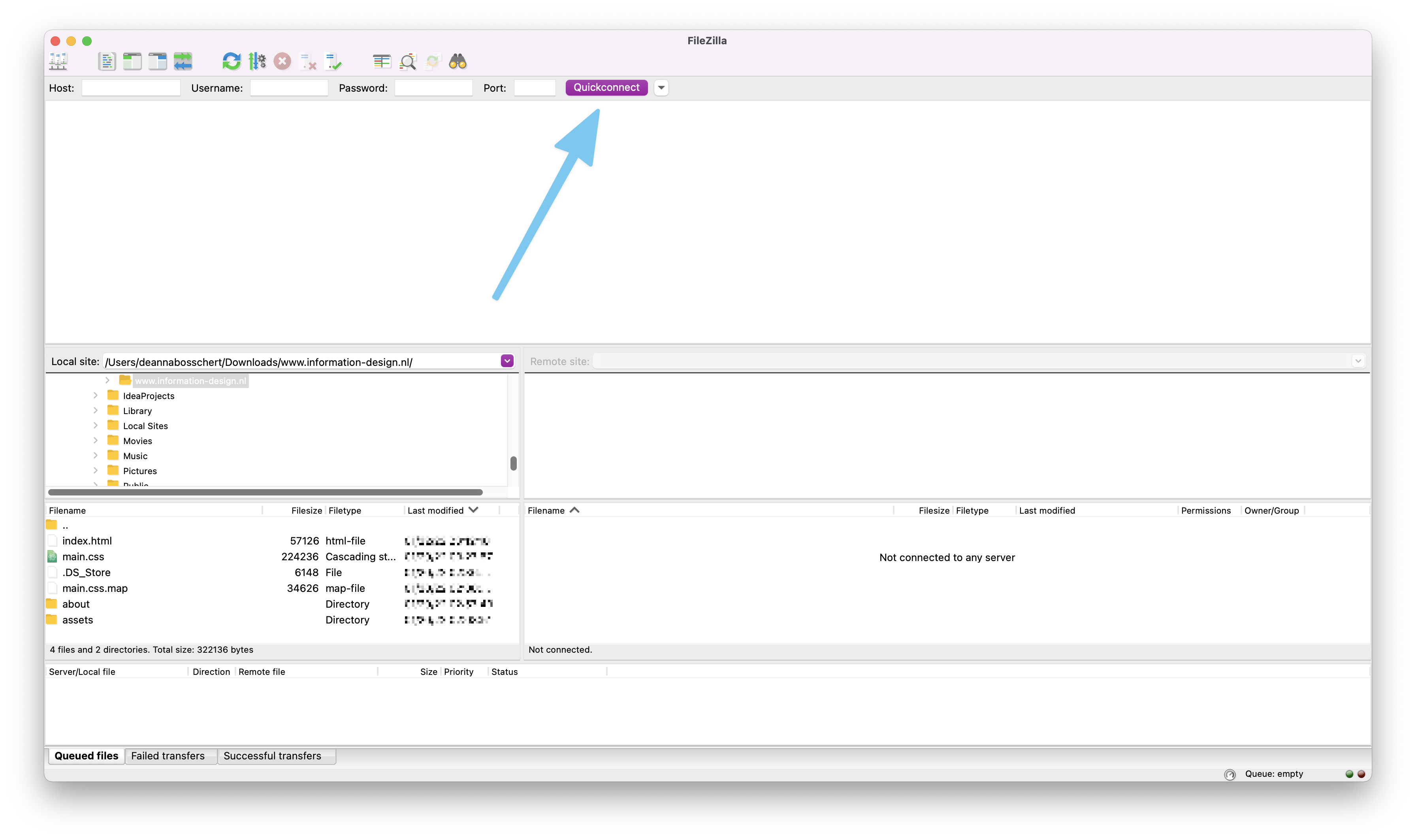Expand the Local Sites folder
The width and height of the screenshot is (1416, 840).
(x=95, y=426)
